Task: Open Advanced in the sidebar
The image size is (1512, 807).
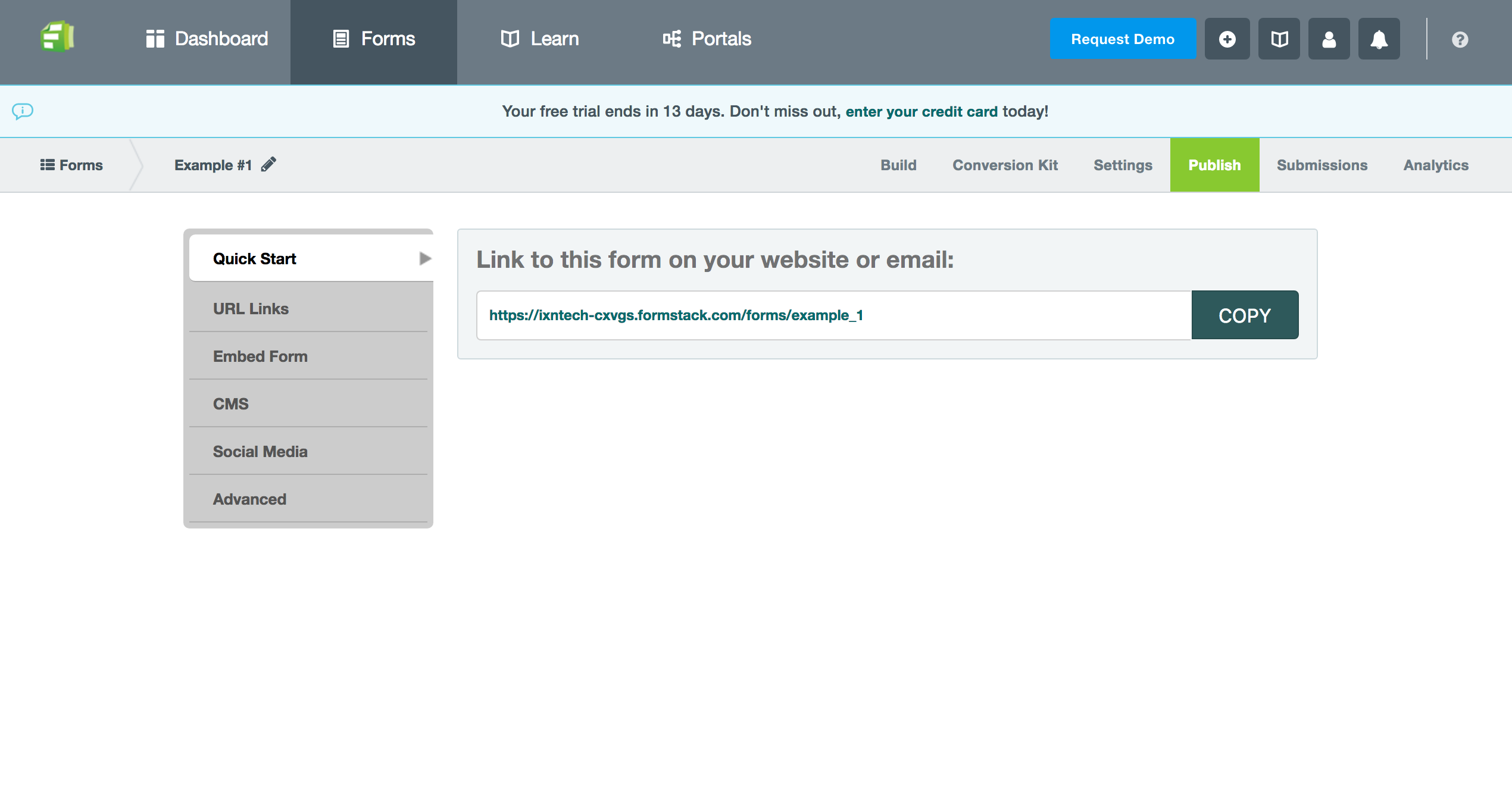Action: [x=308, y=499]
